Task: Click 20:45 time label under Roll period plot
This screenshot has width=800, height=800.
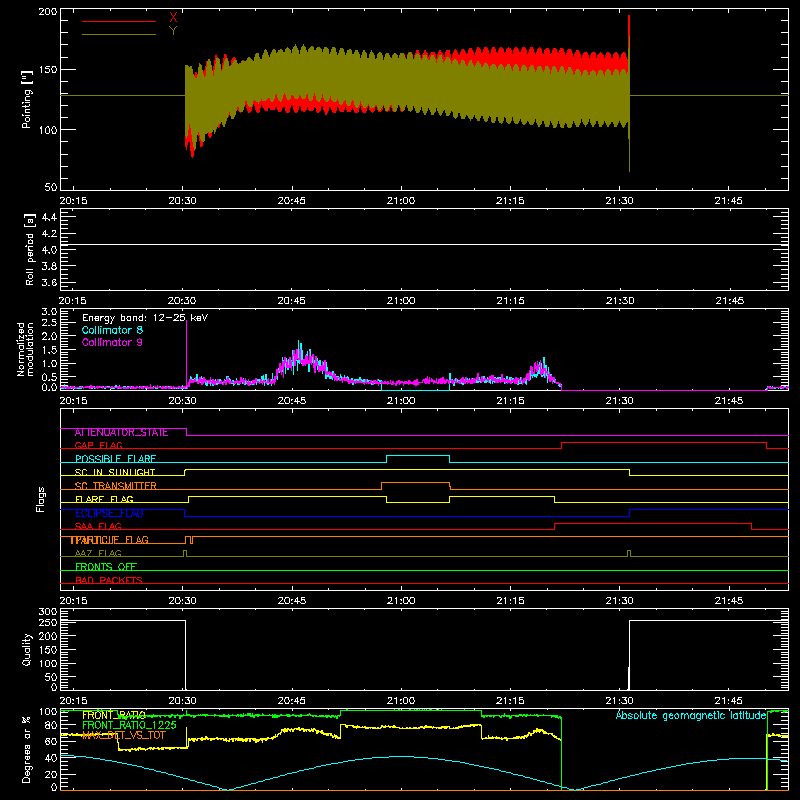Action: click(x=291, y=301)
